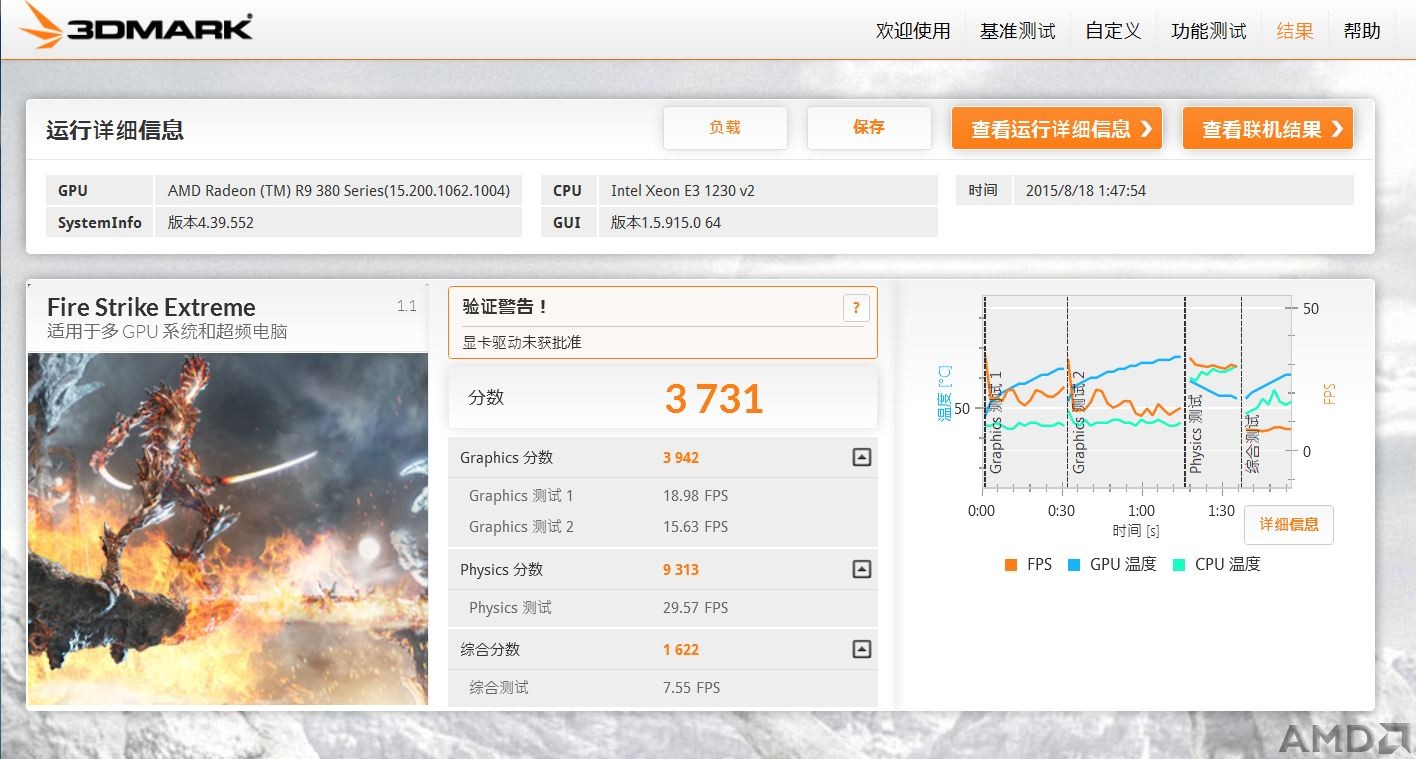Select the GPU name AMD Radeon R9 380 Series
1416x759 pixels.
click(x=339, y=190)
